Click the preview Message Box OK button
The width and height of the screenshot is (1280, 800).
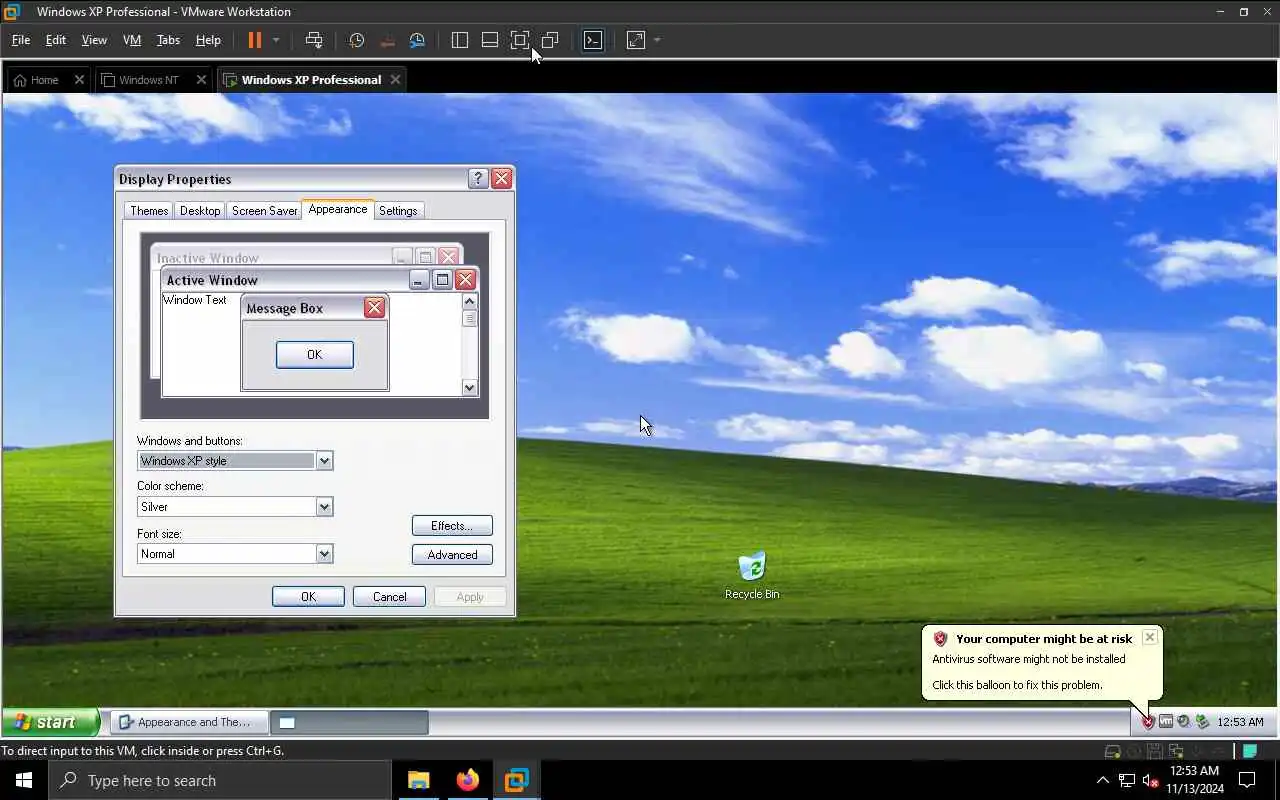[314, 355]
